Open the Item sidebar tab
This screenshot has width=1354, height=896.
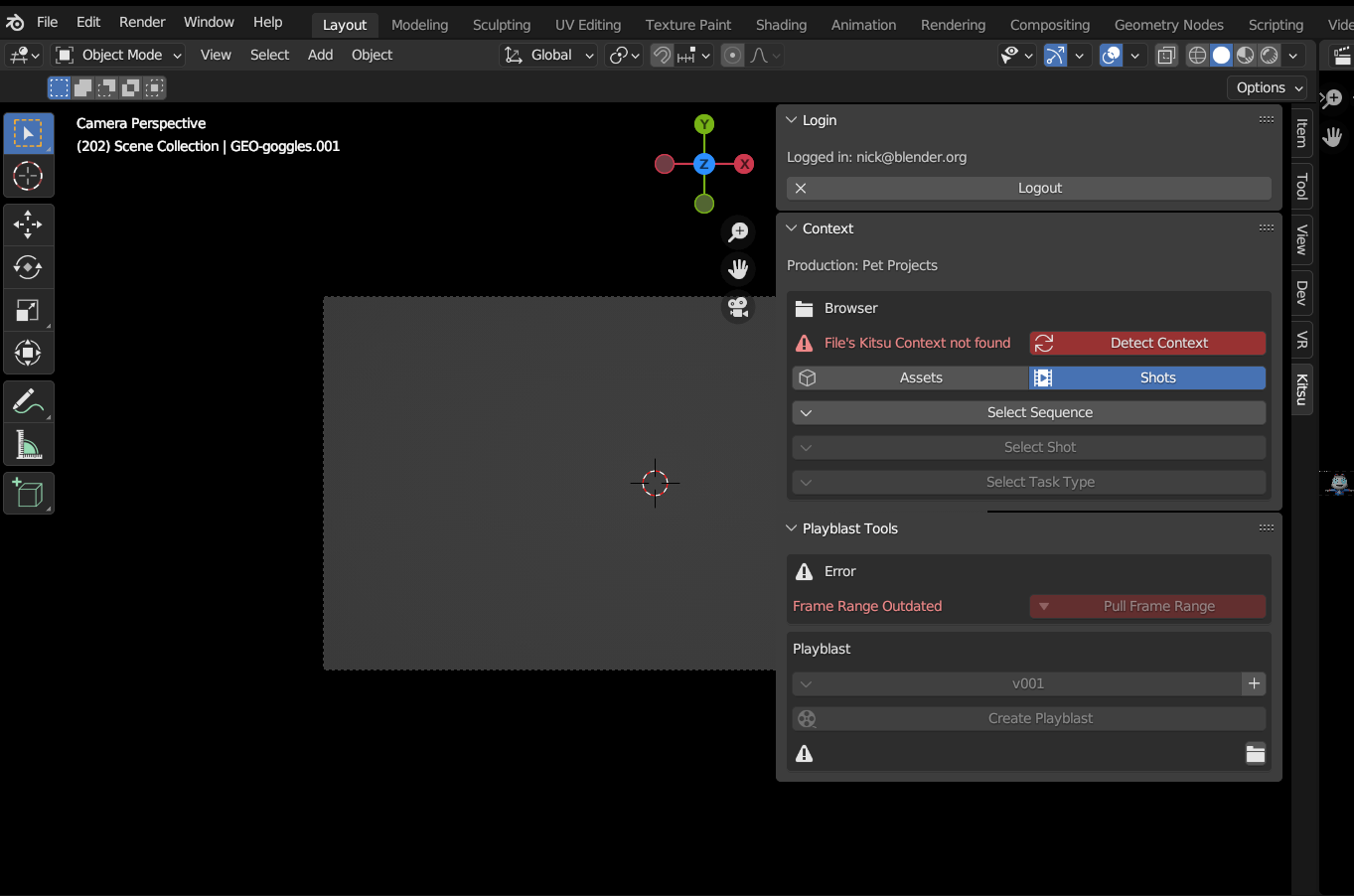point(1302,133)
